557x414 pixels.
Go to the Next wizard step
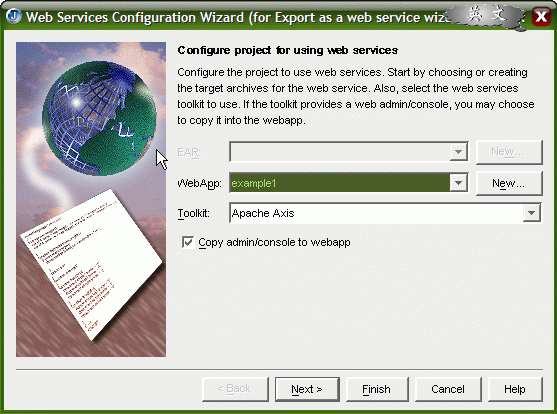coord(307,389)
